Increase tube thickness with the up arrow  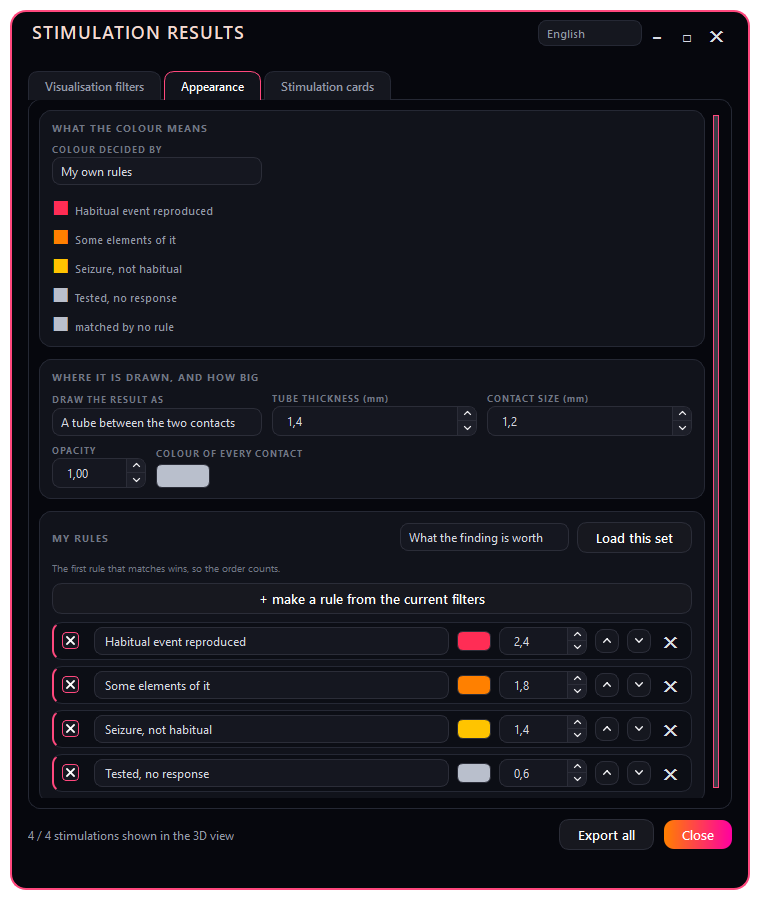tap(467, 414)
